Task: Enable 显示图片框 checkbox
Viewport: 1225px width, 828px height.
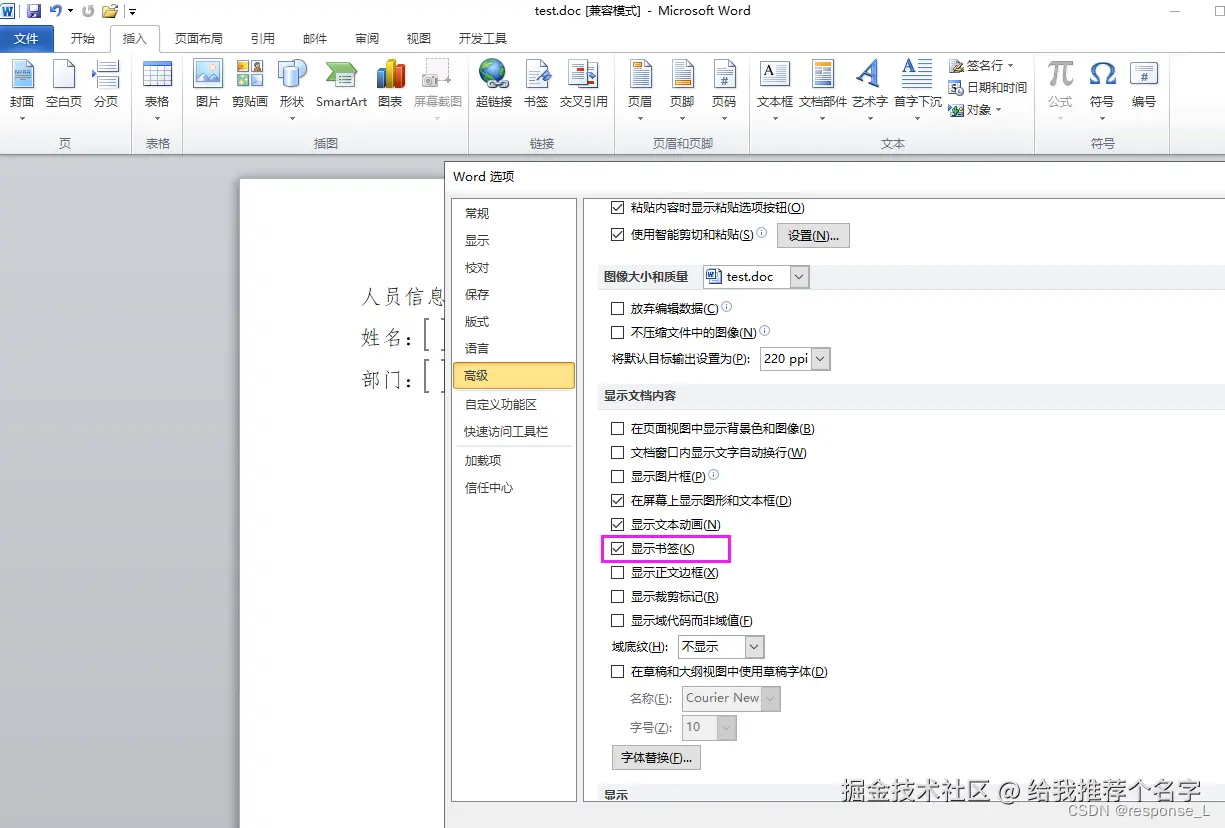Action: [x=617, y=477]
